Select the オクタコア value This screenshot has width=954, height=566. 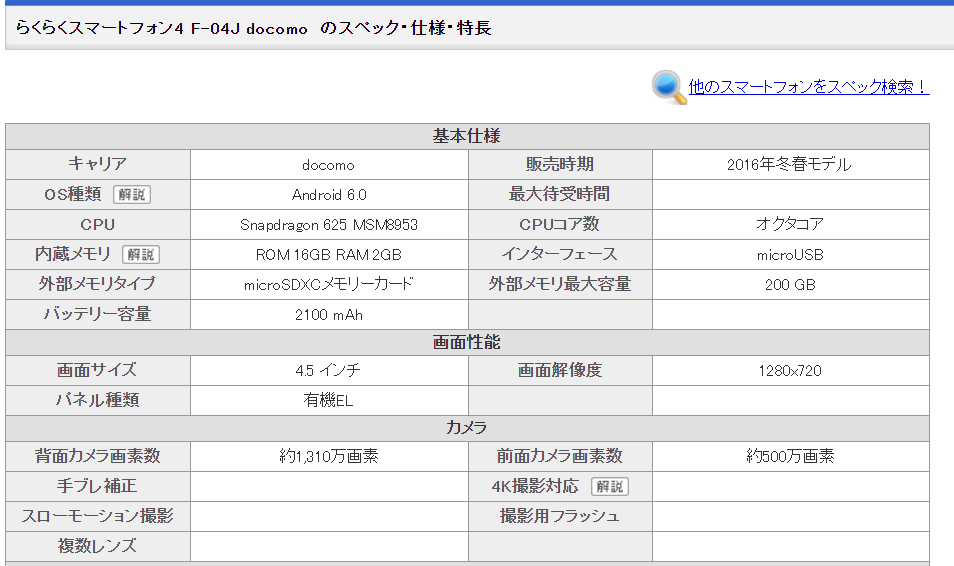point(790,224)
